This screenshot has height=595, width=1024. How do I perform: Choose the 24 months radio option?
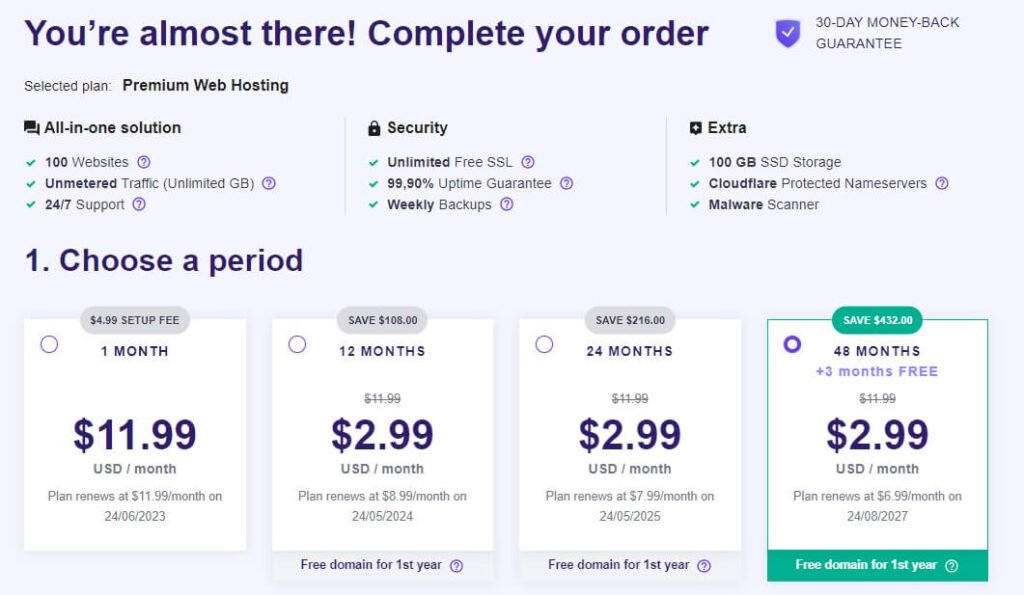544,344
